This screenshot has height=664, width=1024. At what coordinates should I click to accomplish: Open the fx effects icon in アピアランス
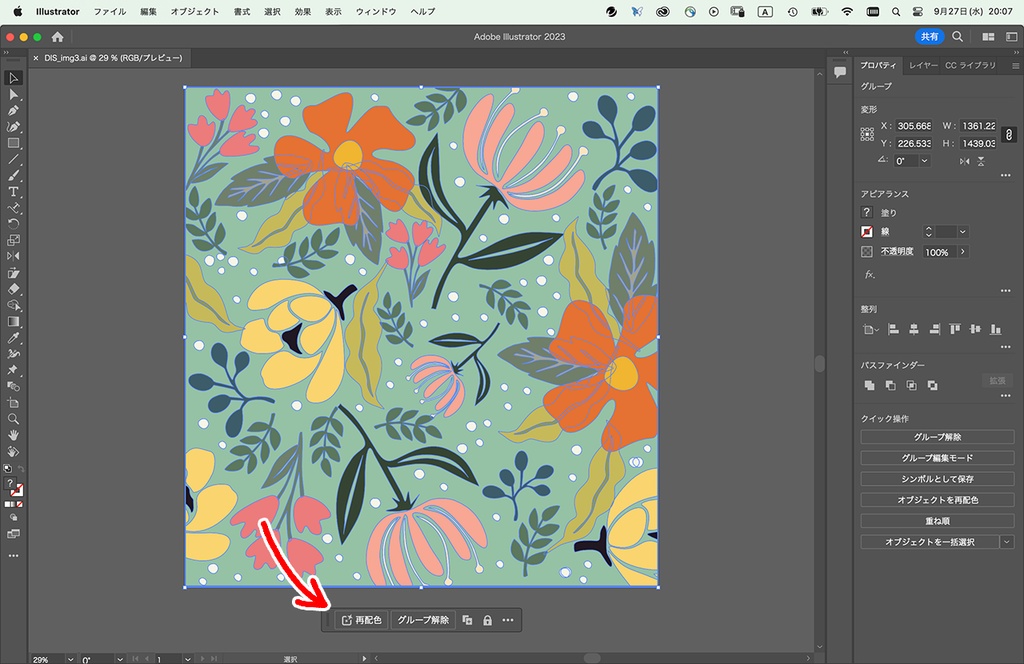(x=869, y=275)
